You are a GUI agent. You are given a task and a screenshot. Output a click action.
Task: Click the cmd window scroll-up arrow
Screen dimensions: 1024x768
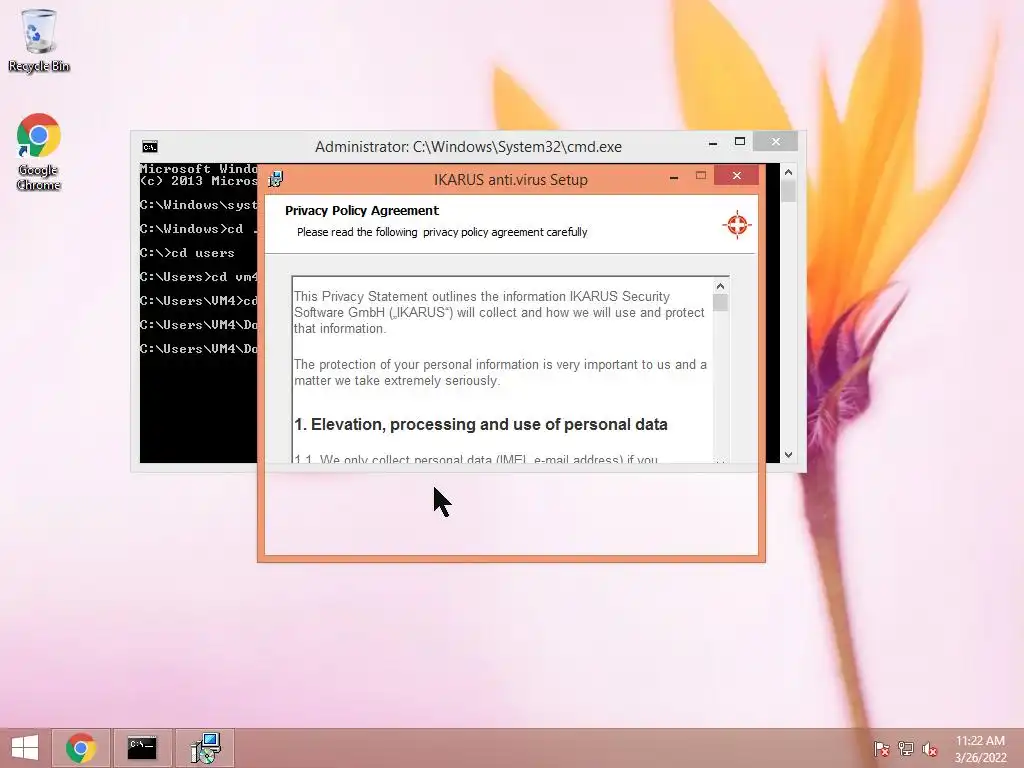[x=788, y=172]
